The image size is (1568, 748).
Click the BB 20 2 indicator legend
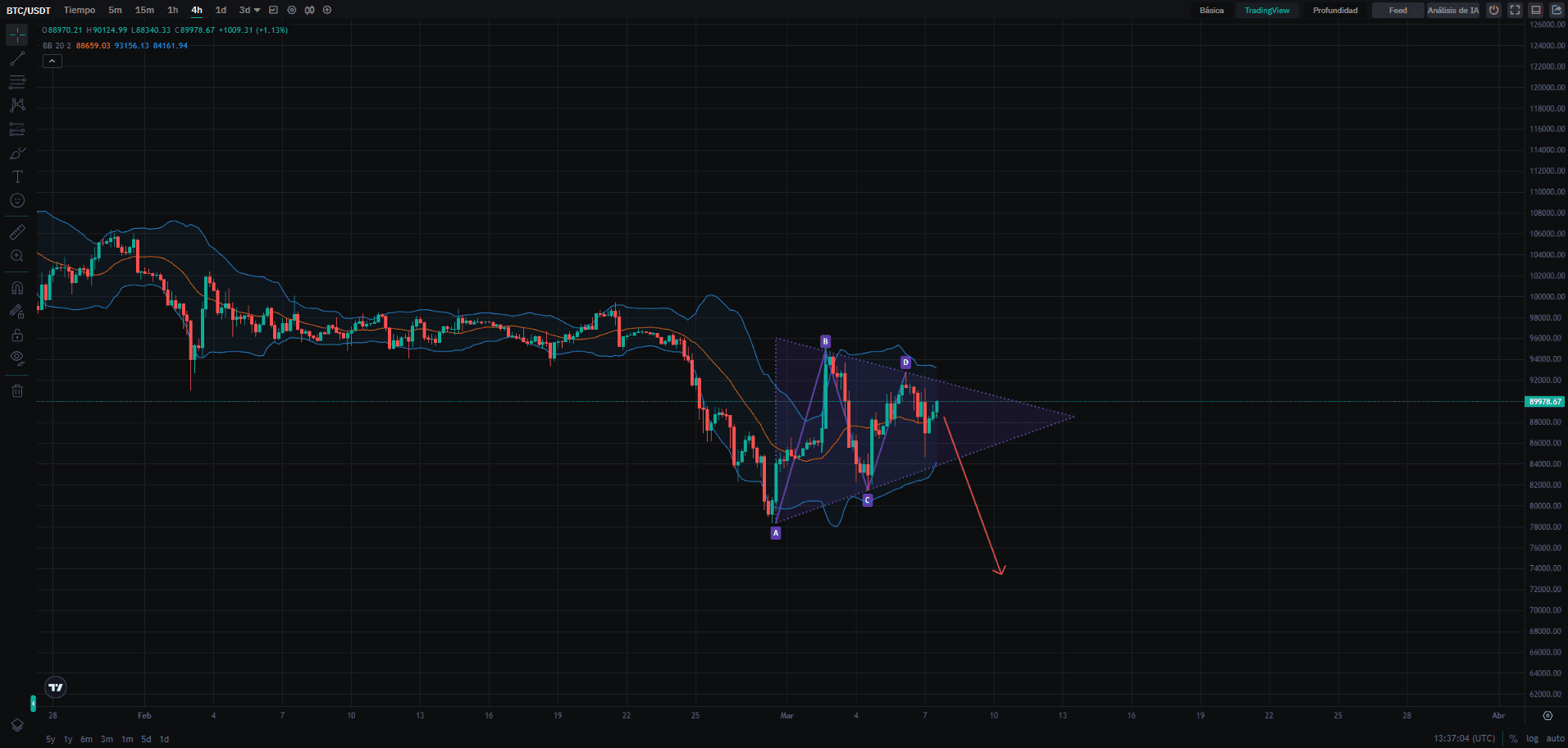[x=115, y=46]
